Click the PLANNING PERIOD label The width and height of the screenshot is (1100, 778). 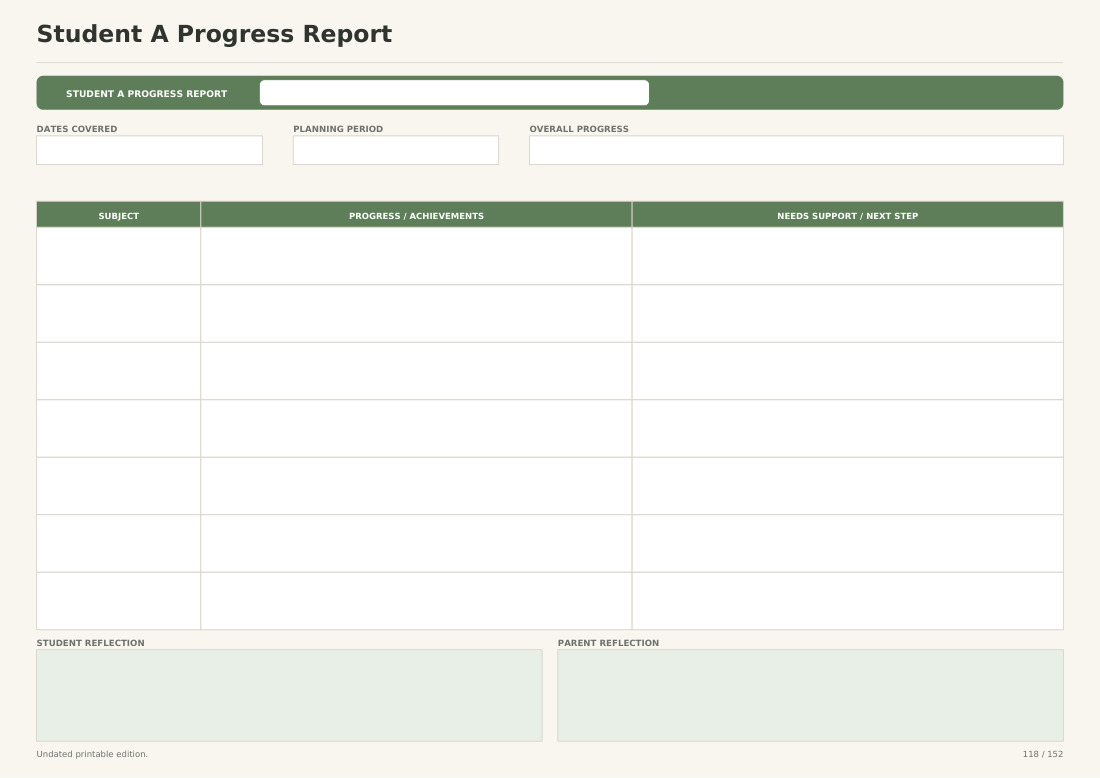click(338, 129)
